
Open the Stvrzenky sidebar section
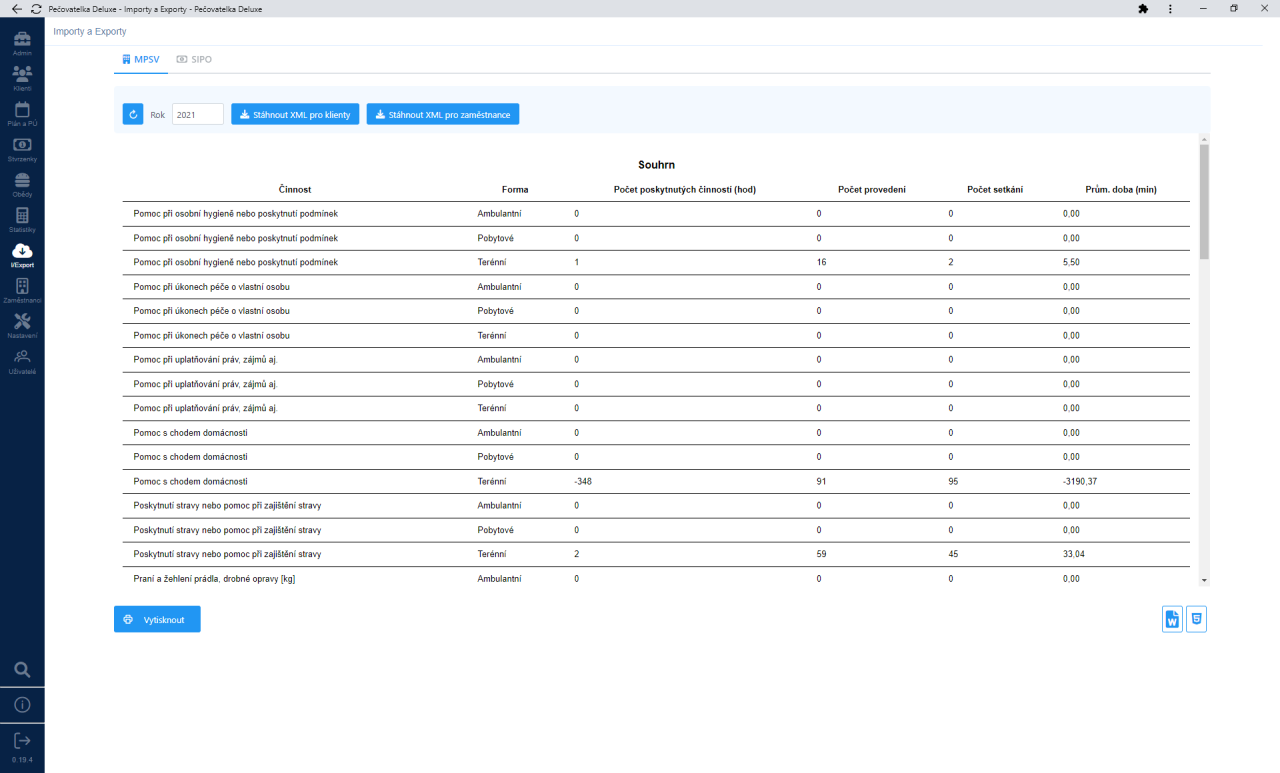(x=22, y=149)
